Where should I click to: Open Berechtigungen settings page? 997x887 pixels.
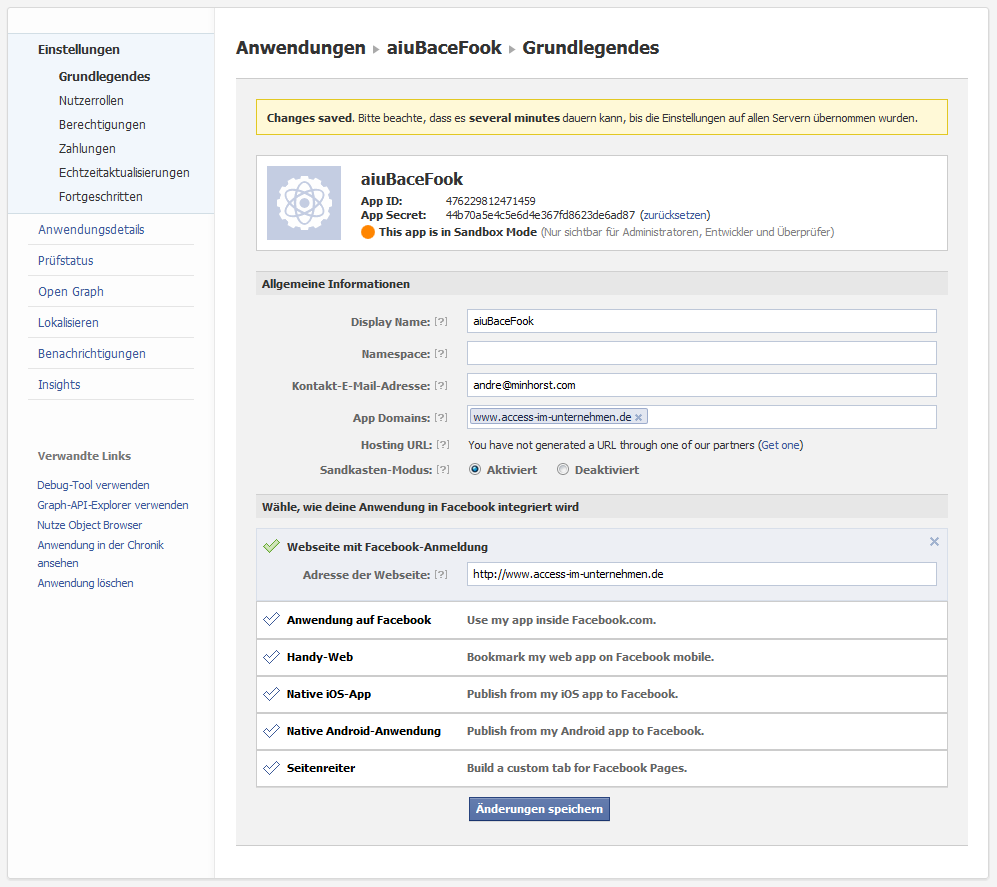102,125
